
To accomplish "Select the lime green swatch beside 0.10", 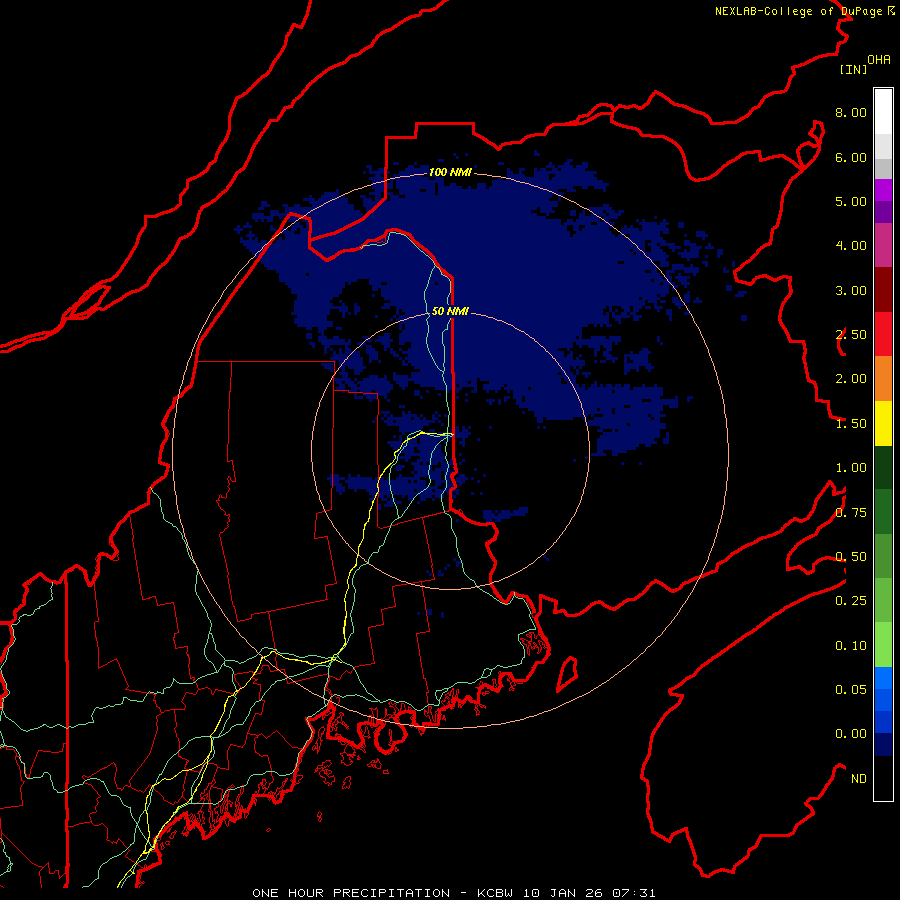I will pos(883,645).
